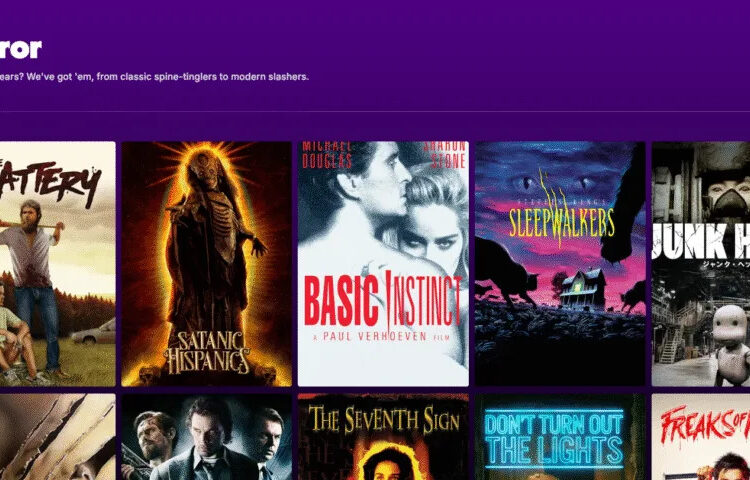
Task: Open The Seventh Sign movie poster
Action: point(383,437)
